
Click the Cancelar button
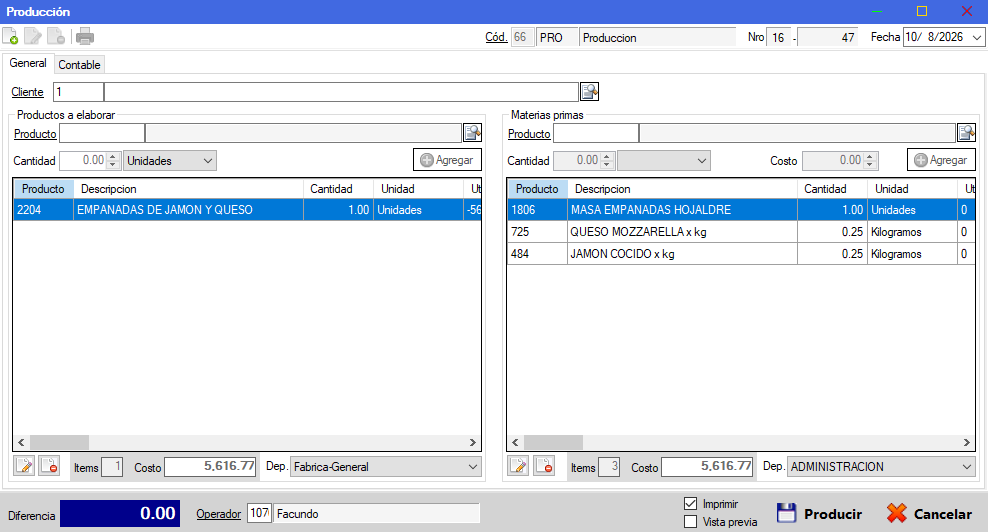point(929,514)
